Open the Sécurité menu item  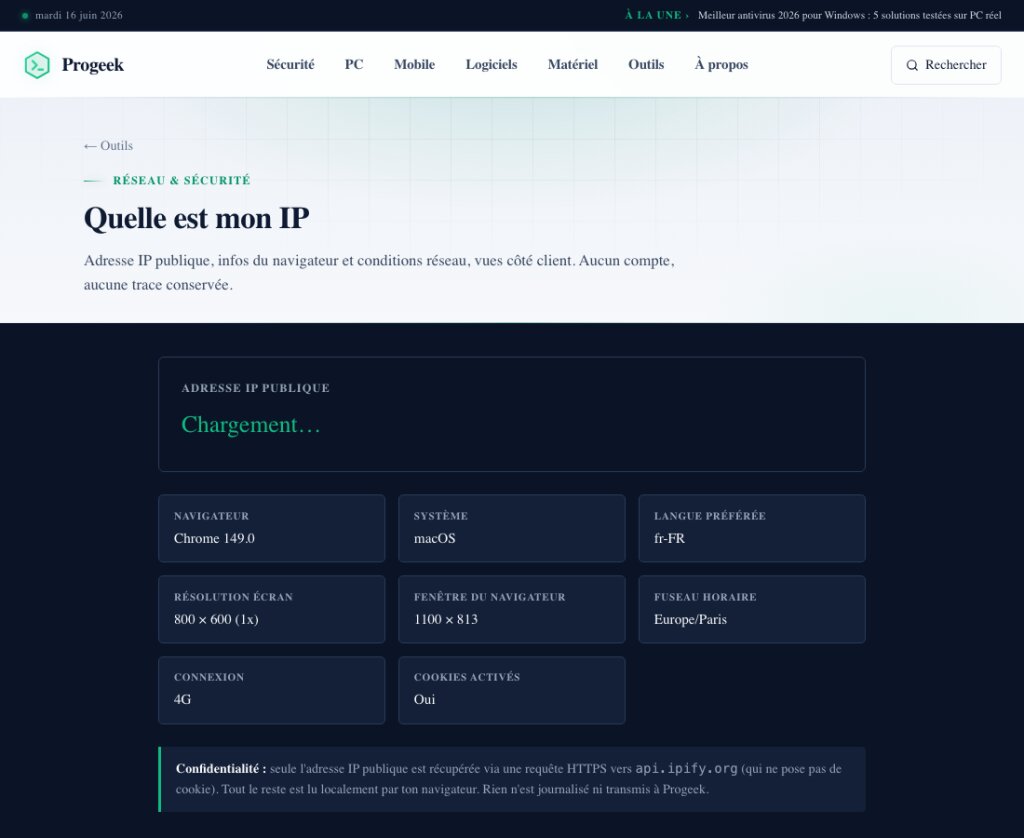pos(290,65)
